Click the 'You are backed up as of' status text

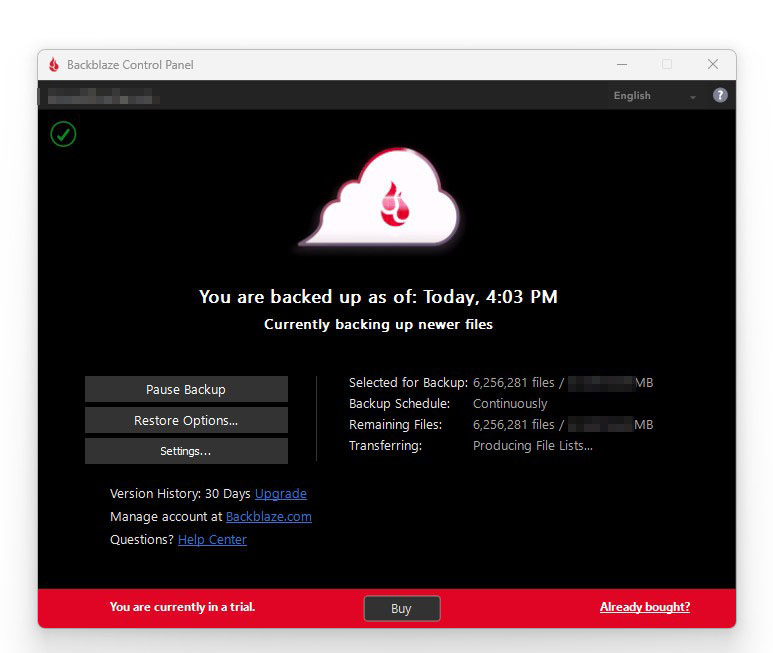coord(378,296)
